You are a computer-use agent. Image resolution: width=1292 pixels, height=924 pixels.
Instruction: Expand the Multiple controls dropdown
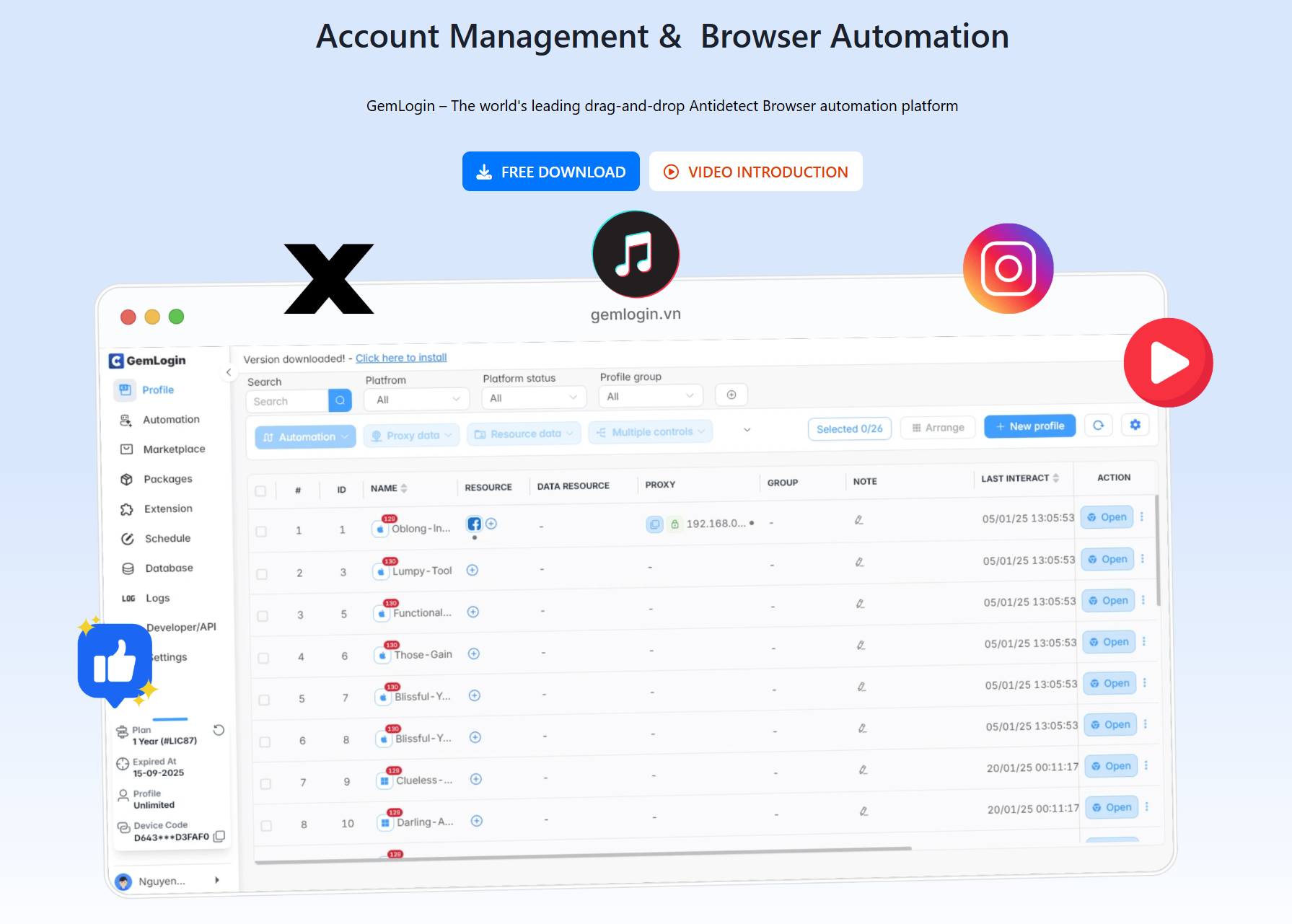pos(651,432)
